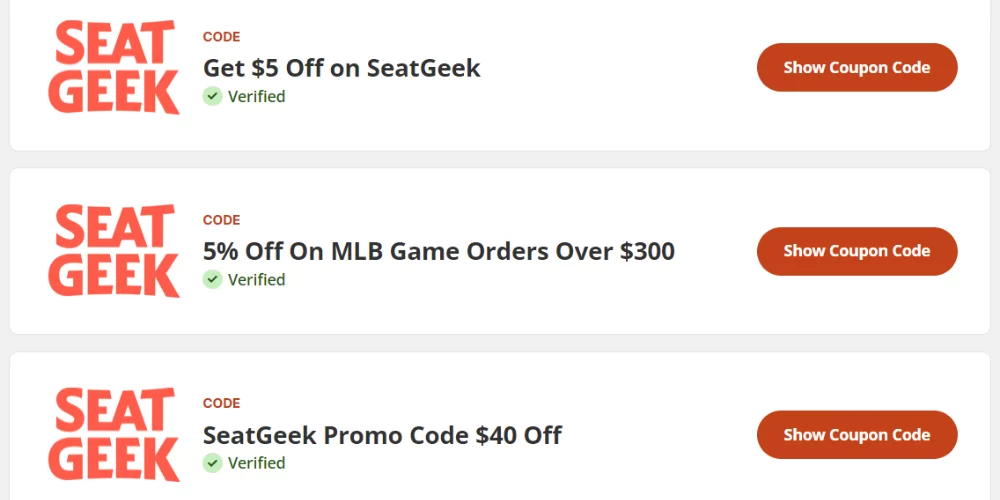This screenshot has width=1000, height=500.
Task: Open the "5% Off On MLB Game Orders Over $300" title
Action: click(439, 251)
